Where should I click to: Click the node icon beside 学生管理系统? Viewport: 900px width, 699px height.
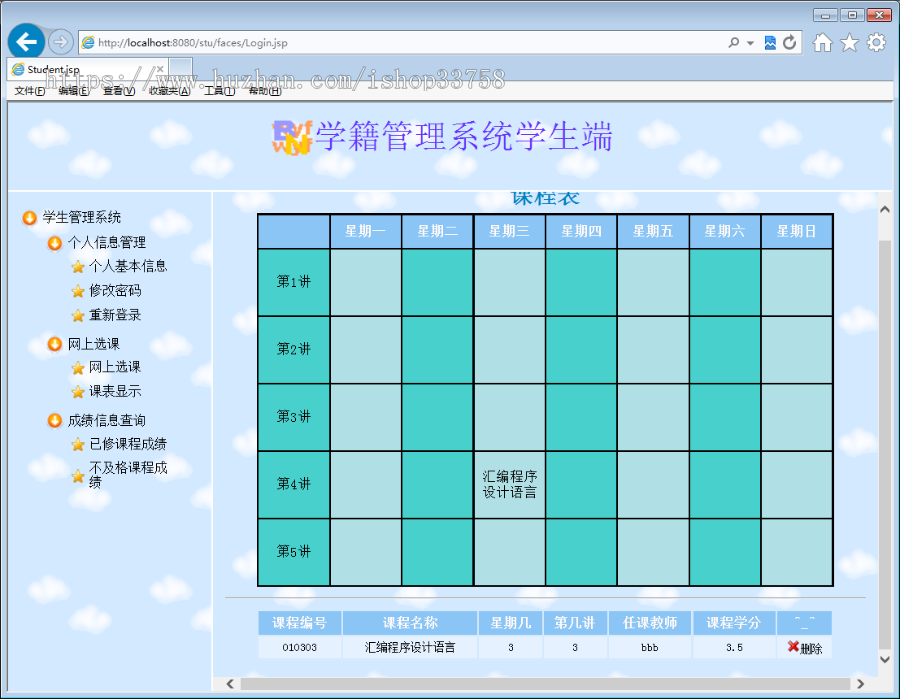pos(29,217)
